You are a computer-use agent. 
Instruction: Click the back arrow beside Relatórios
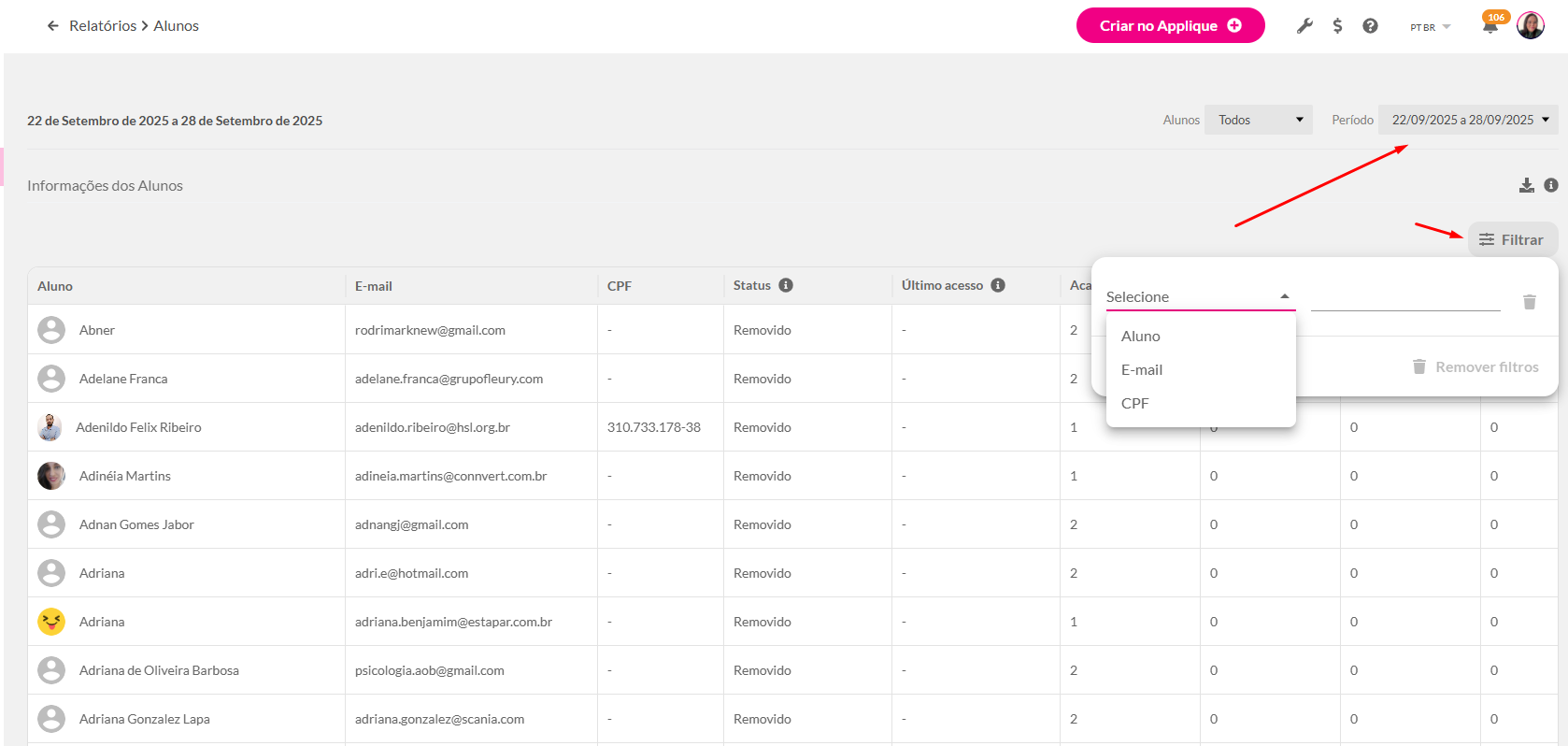coord(52,26)
